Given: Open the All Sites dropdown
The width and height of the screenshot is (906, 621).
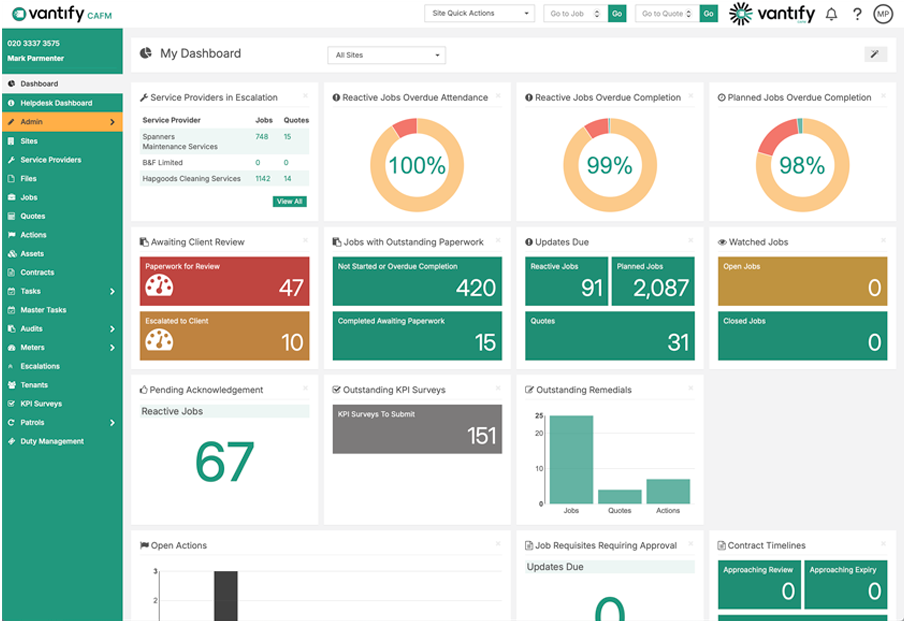Looking at the screenshot, I should [386, 55].
